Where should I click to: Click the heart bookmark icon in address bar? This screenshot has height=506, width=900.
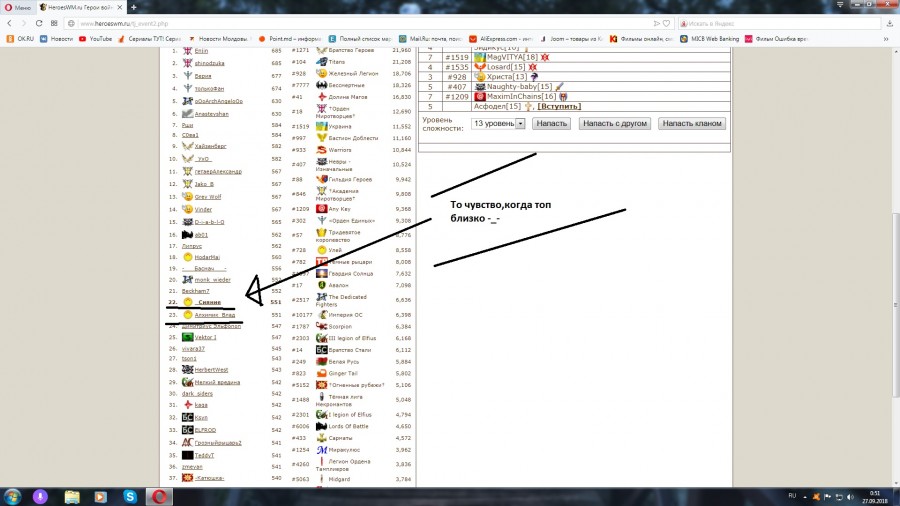click(x=666, y=24)
